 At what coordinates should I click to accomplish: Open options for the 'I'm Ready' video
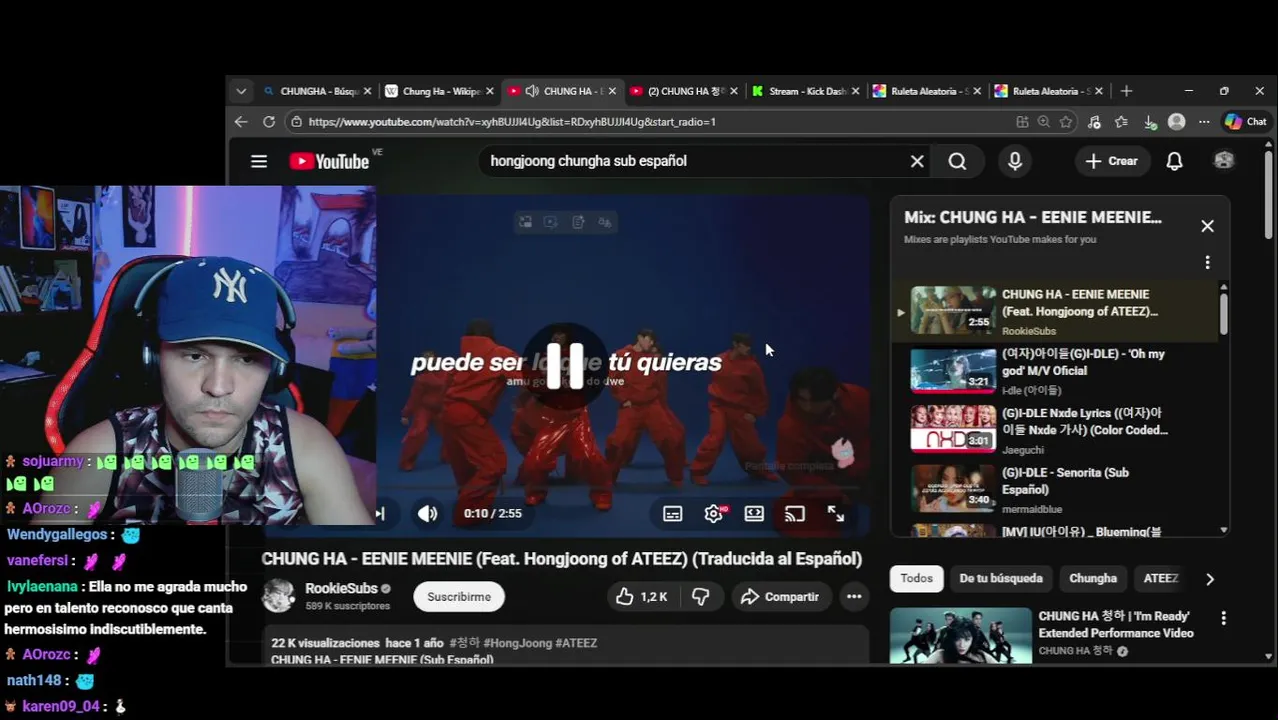click(1223, 619)
